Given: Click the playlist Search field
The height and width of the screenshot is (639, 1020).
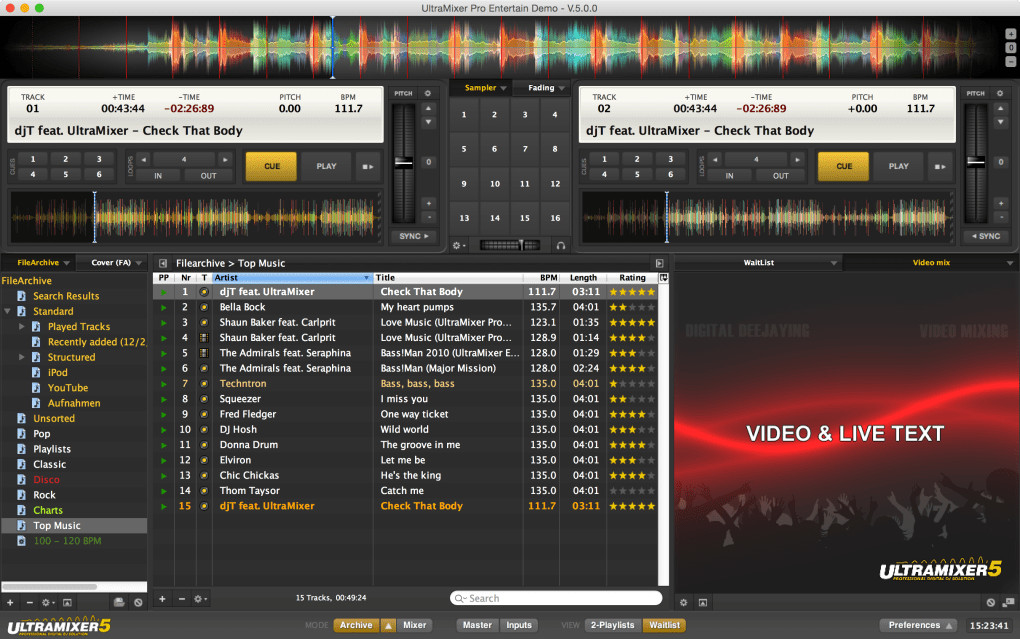Looking at the screenshot, I should [x=556, y=598].
